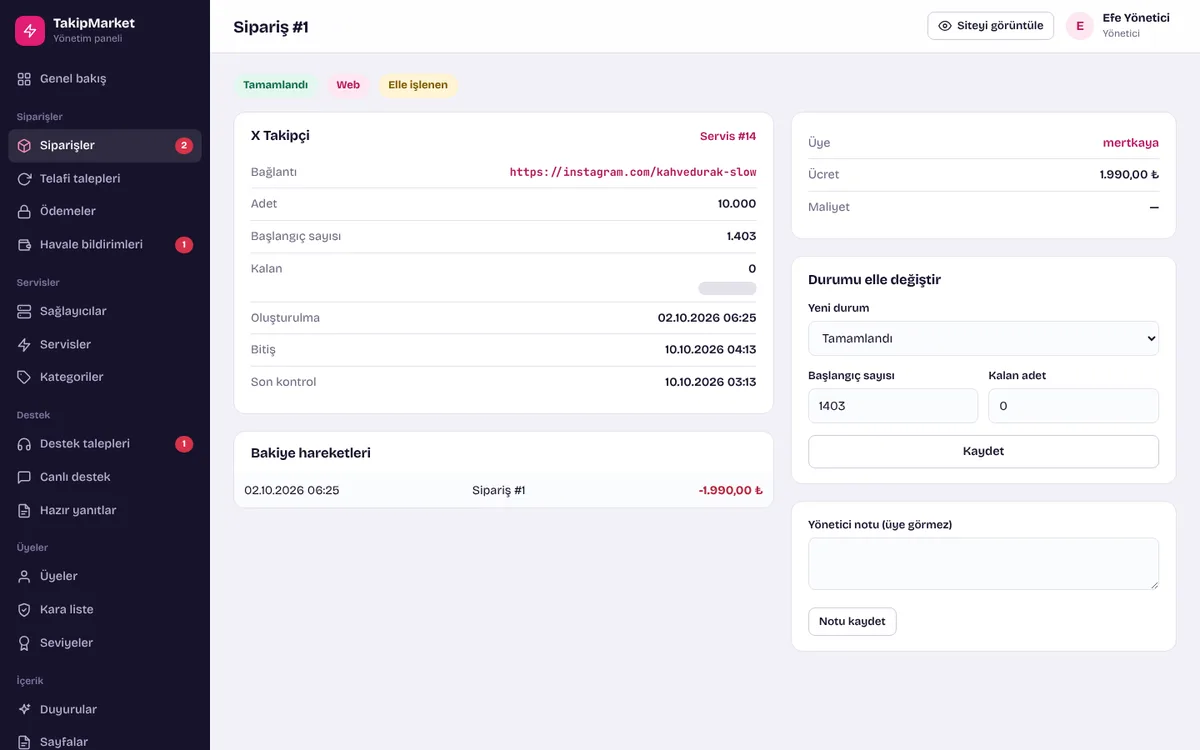Click the Efe Yönetici avatar
Viewport: 1200px width, 750px height.
point(1080,26)
